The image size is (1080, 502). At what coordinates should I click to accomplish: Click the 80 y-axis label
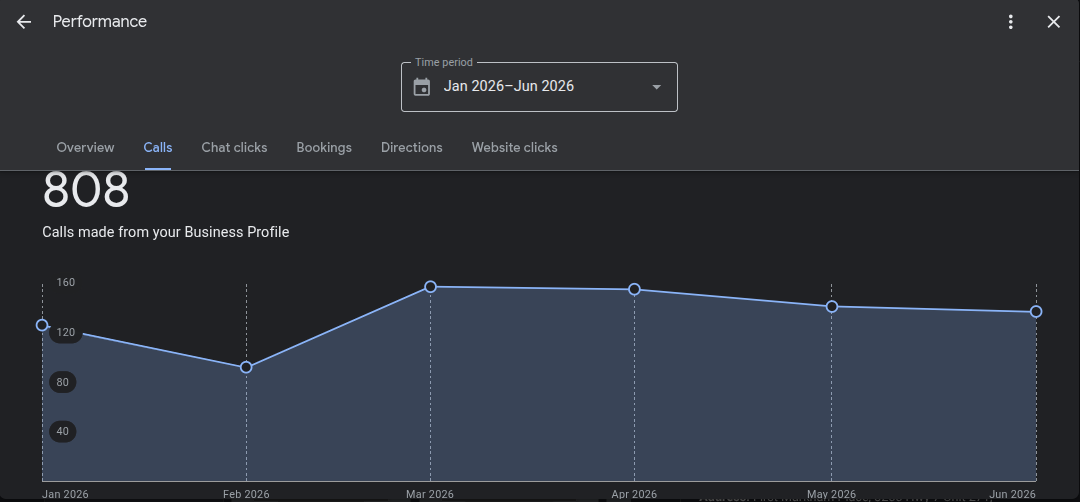[63, 382]
